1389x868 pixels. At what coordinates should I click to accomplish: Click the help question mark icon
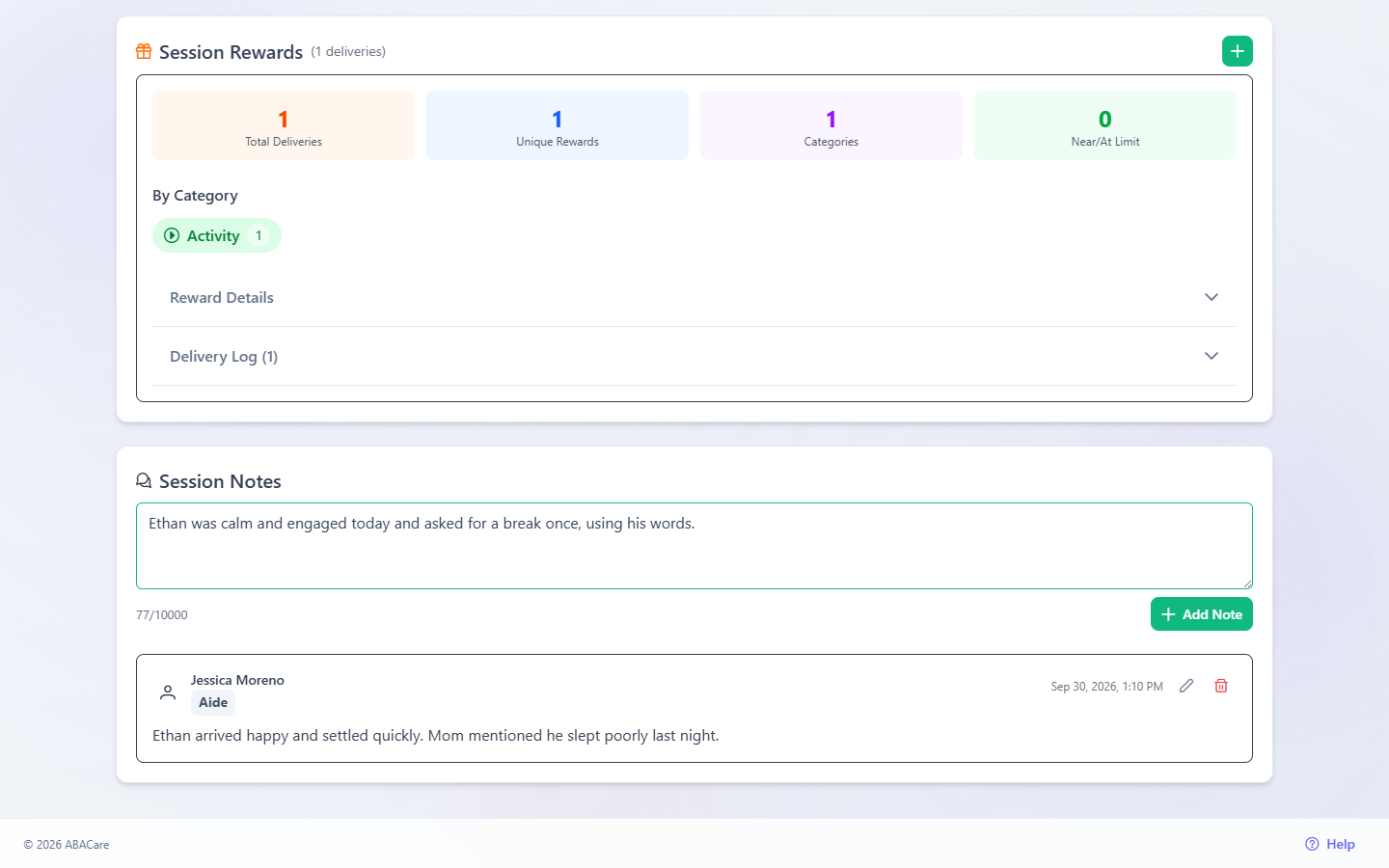pyautogui.click(x=1312, y=844)
